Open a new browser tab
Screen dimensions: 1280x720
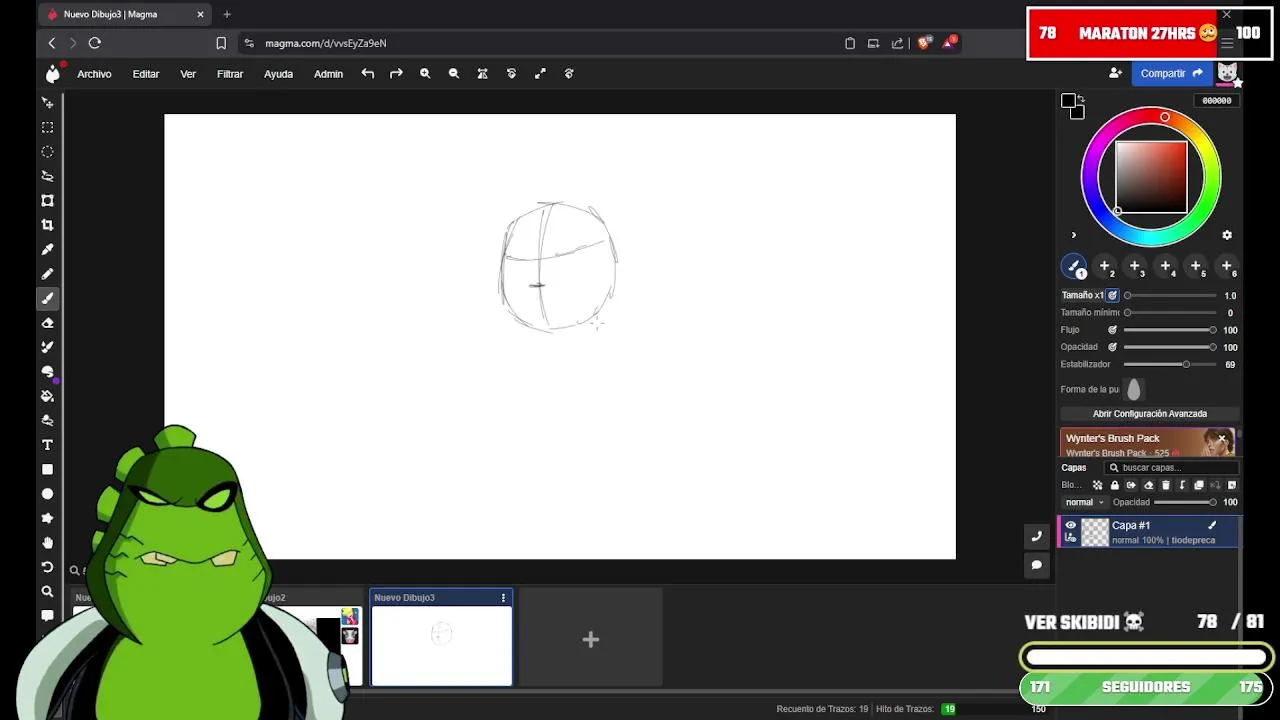(227, 14)
